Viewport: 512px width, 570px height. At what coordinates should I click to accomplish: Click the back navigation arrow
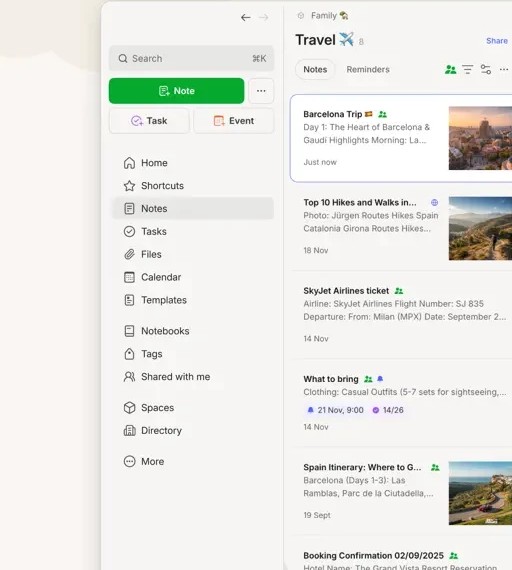tap(245, 17)
